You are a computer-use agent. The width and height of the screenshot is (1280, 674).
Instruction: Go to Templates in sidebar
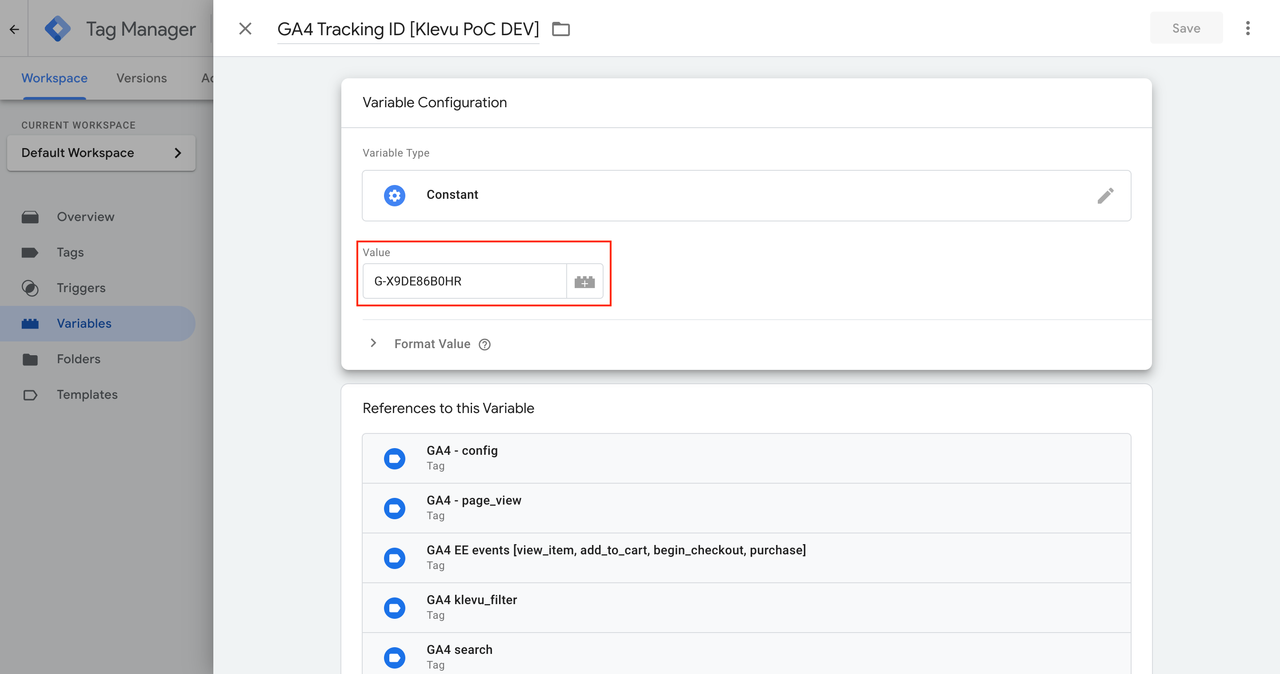pos(98,395)
